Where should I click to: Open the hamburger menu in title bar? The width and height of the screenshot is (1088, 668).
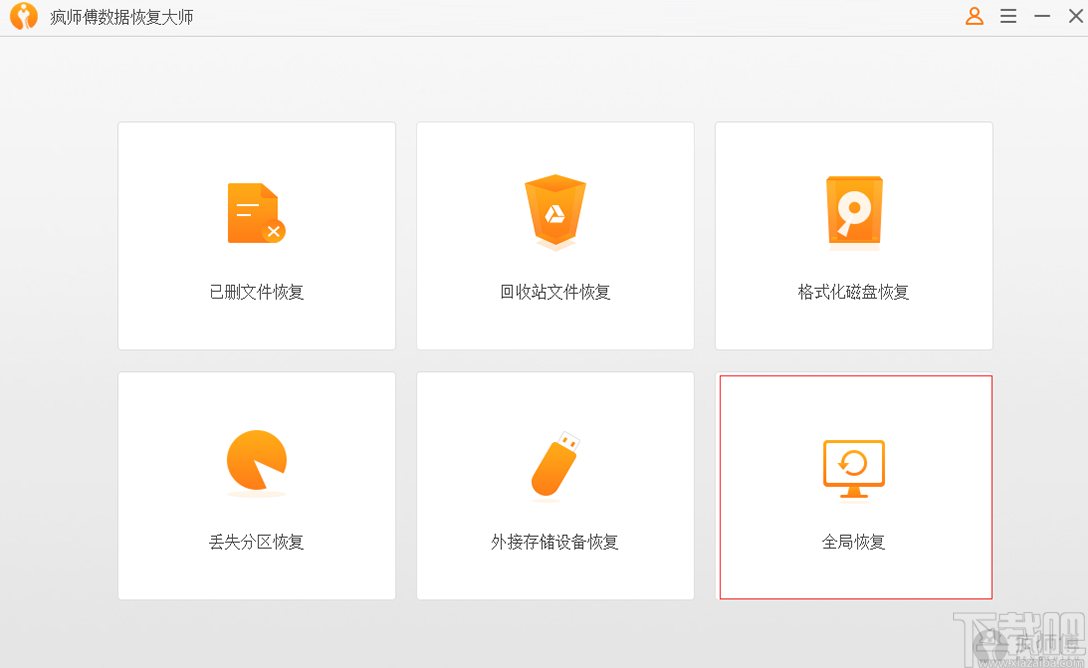click(1008, 16)
